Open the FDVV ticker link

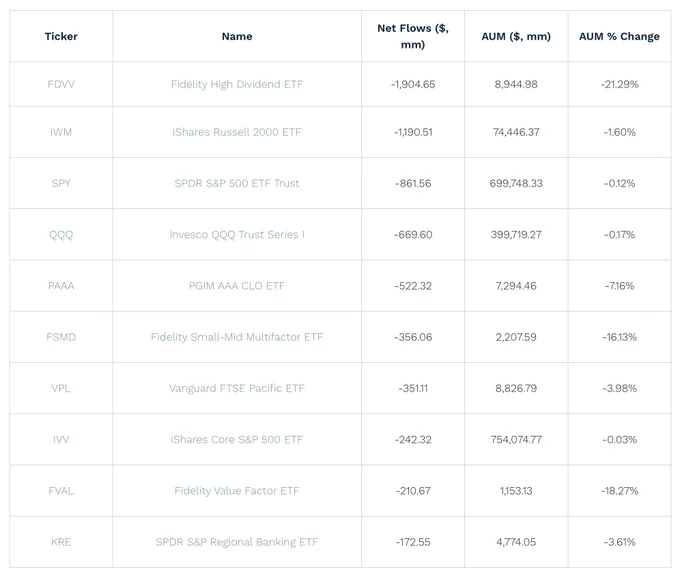pos(61,84)
